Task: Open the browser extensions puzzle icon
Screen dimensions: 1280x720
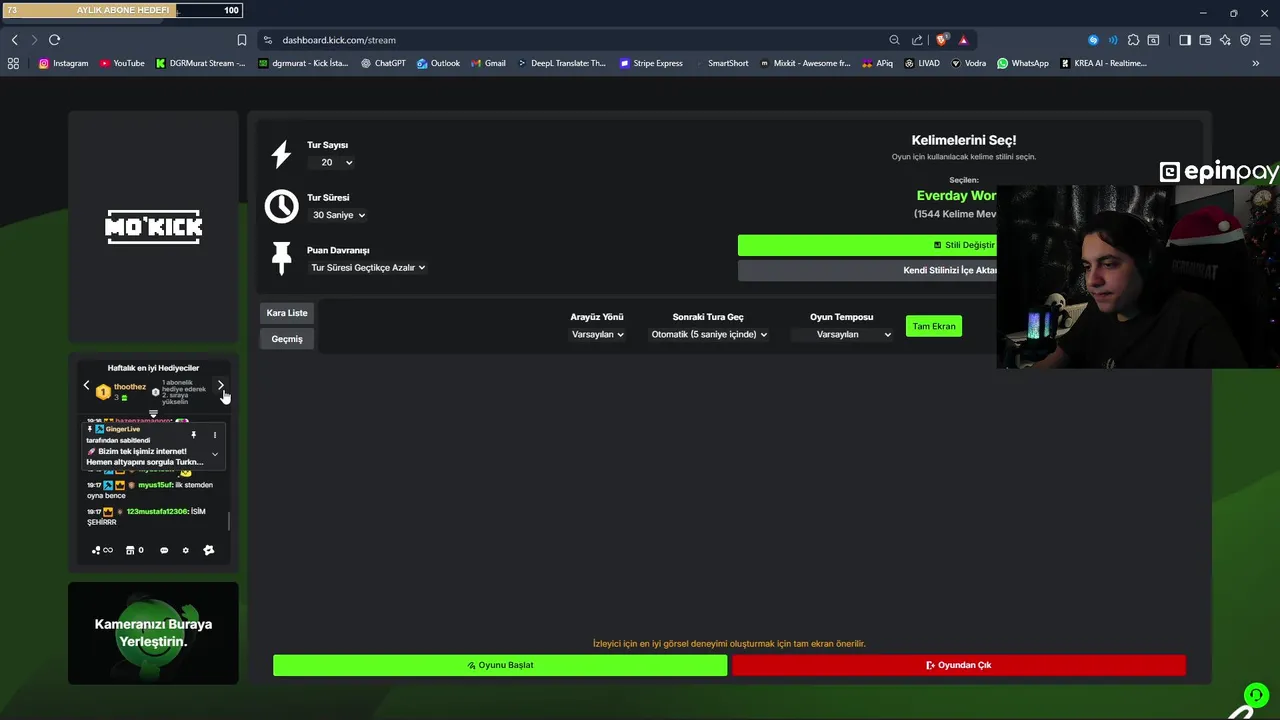Action: tap(1133, 40)
